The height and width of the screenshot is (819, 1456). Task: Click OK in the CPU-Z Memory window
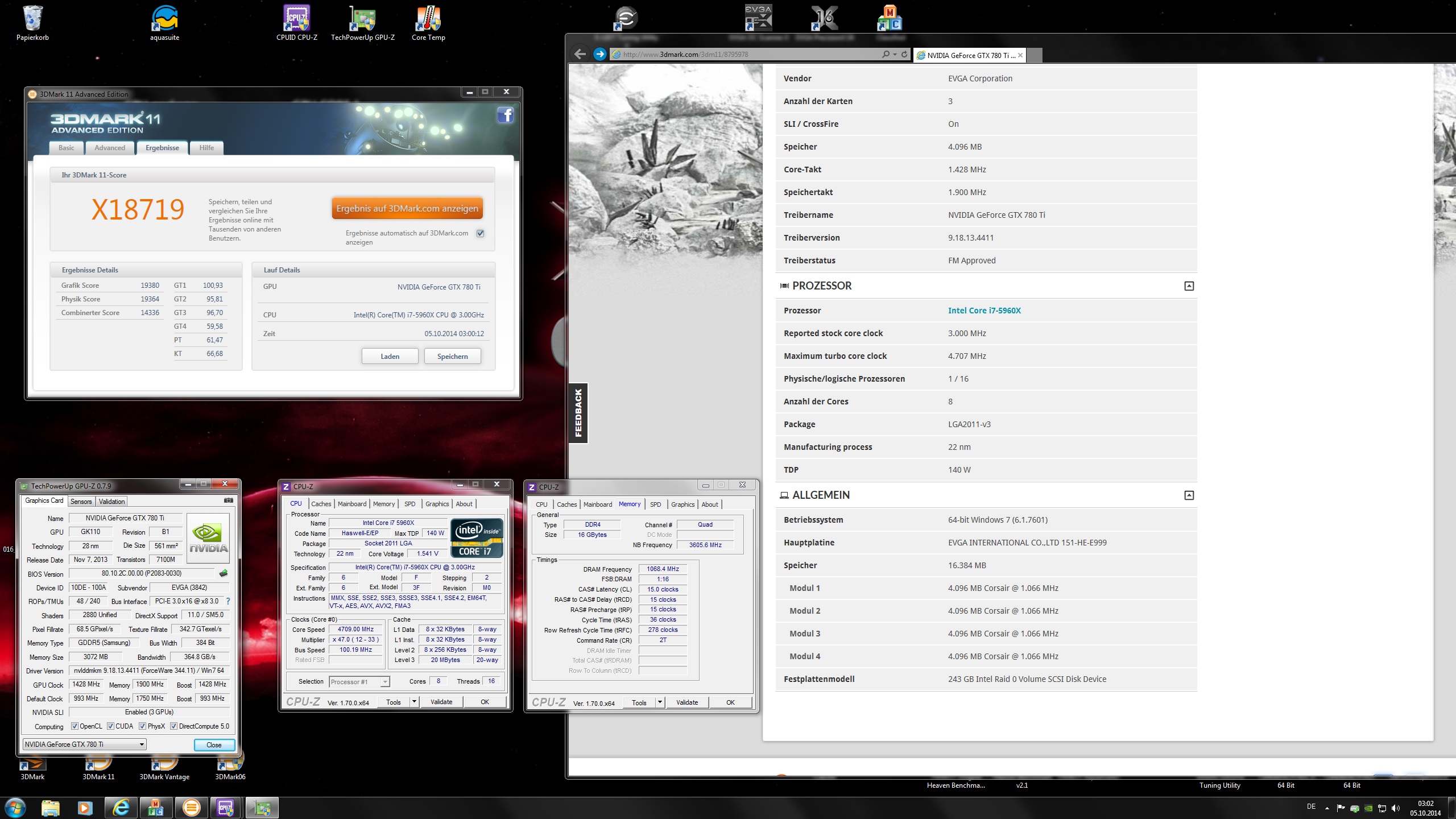coord(730,702)
